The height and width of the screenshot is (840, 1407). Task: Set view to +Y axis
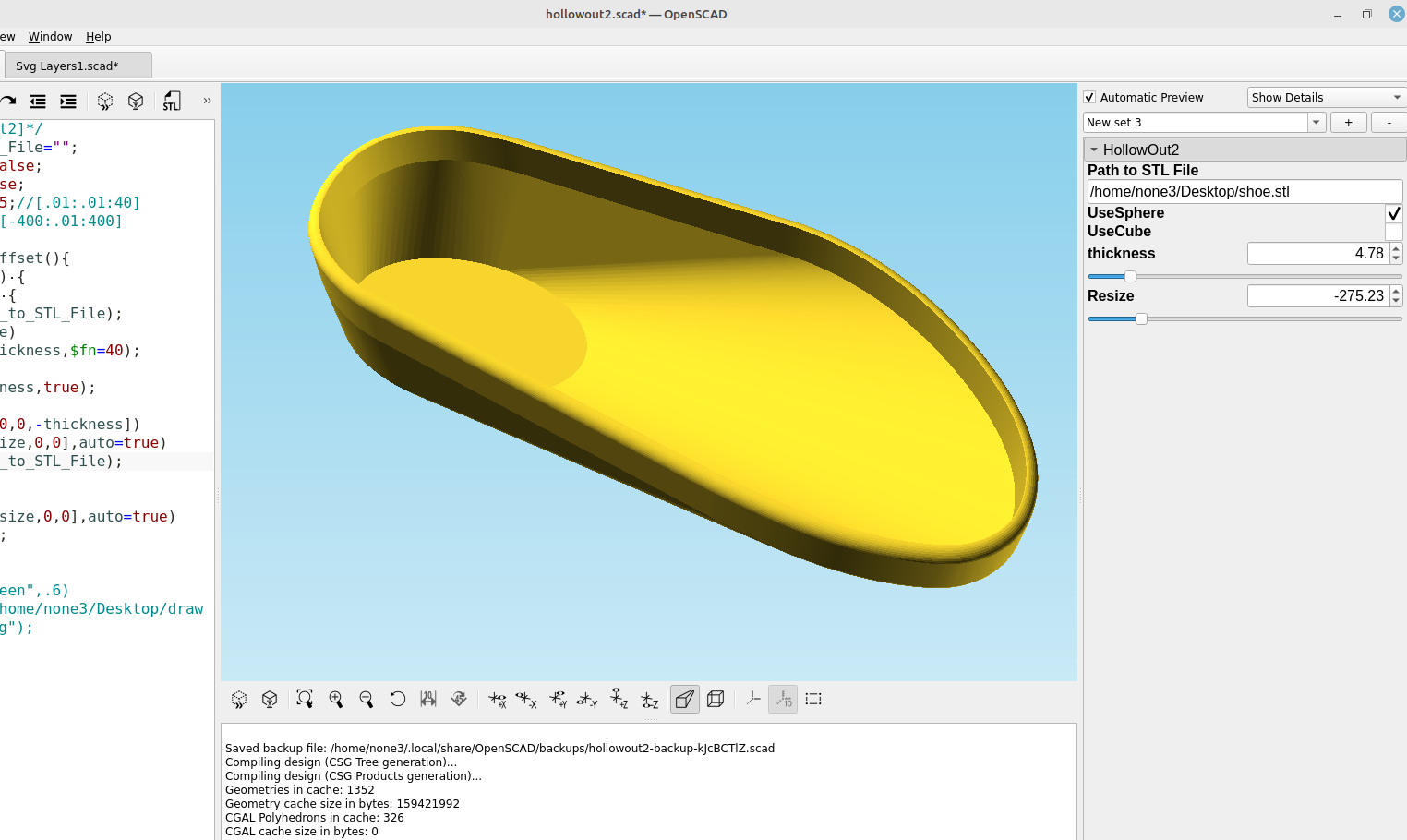click(559, 700)
